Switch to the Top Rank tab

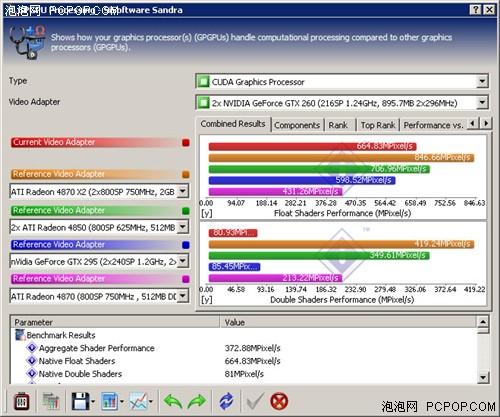click(378, 125)
